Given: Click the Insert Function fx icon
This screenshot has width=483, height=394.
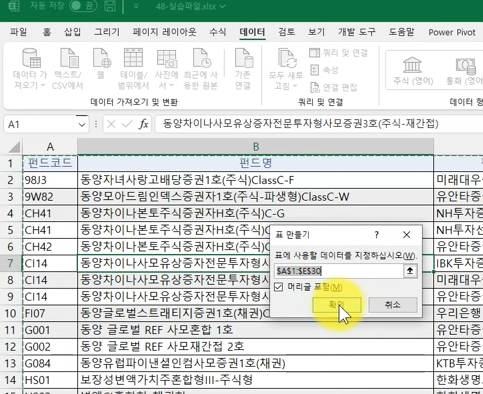Looking at the screenshot, I should coord(143,124).
